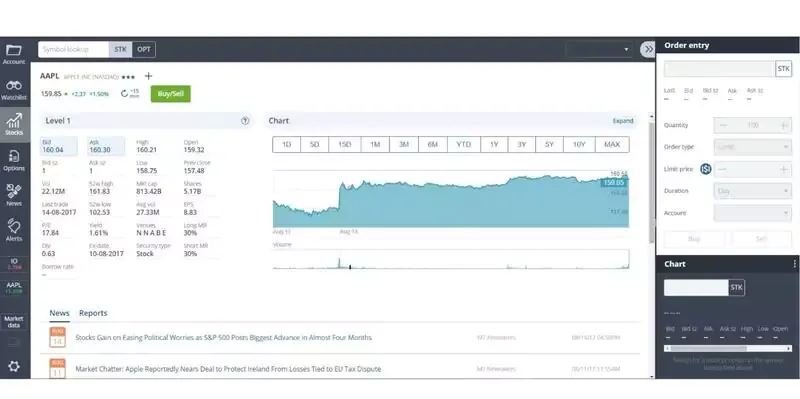The height and width of the screenshot is (399, 800).
Task: Select the AAPL recent symbol in sidebar
Action: [14, 288]
